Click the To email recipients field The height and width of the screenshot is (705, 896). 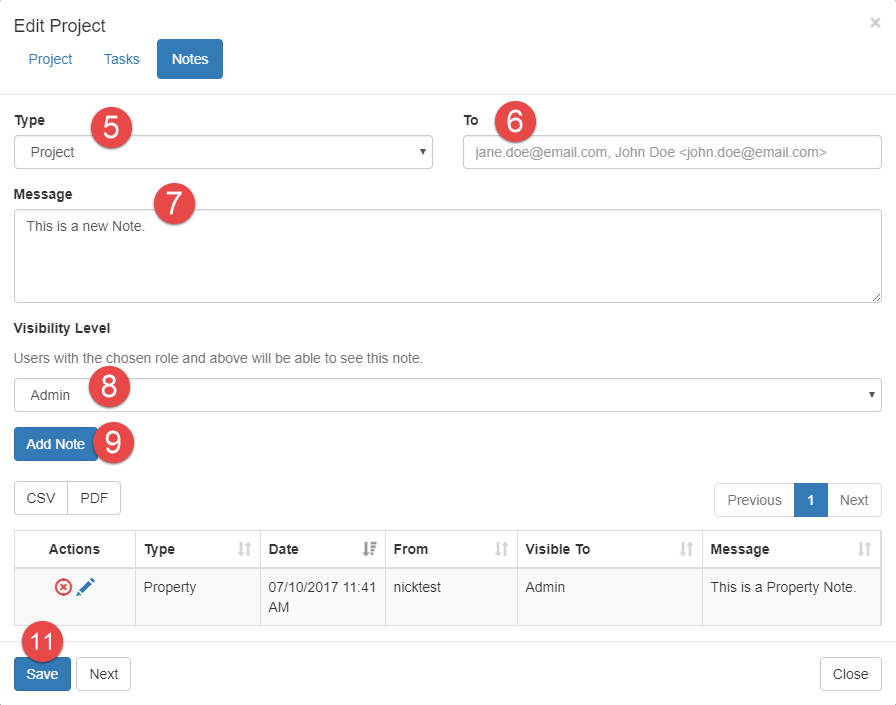click(x=672, y=153)
